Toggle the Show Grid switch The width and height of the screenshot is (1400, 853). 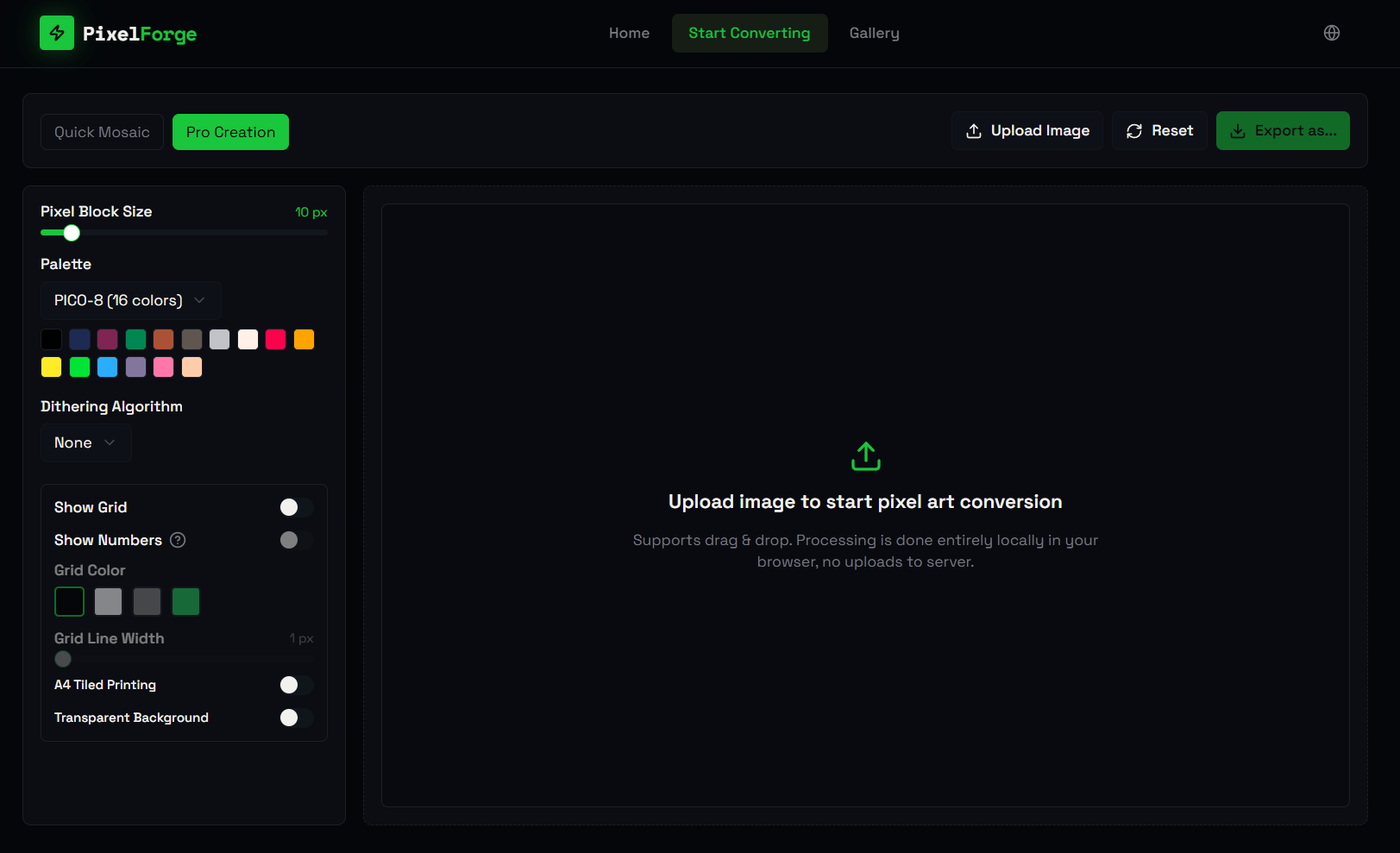pos(297,507)
